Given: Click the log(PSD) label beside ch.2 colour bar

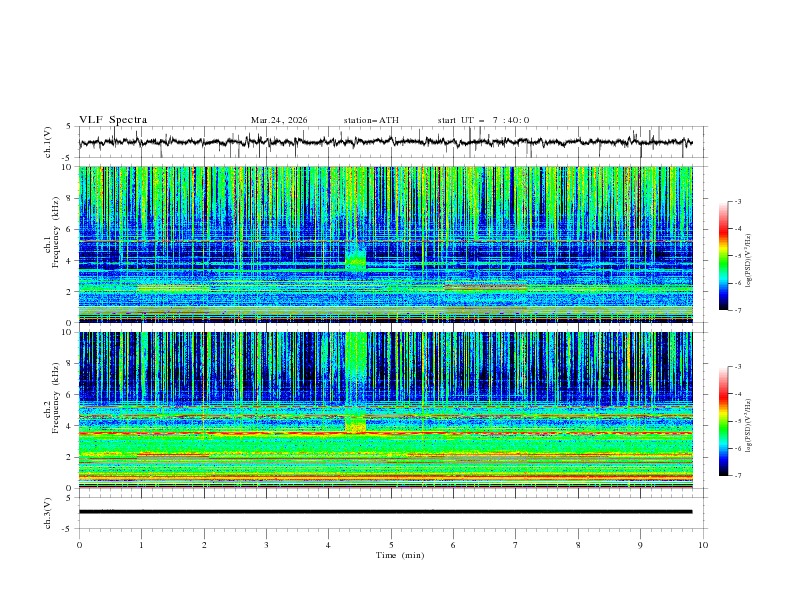Looking at the screenshot, I should click(749, 425).
